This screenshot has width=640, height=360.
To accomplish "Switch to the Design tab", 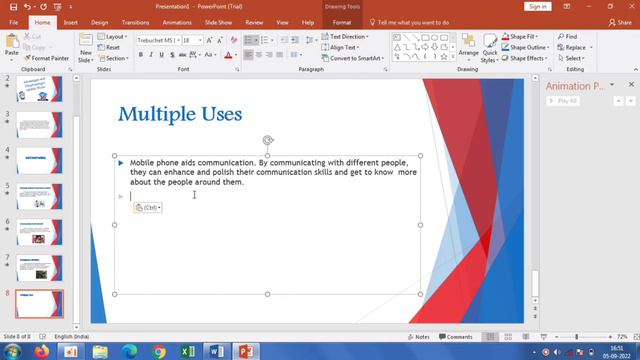I will pos(100,22).
